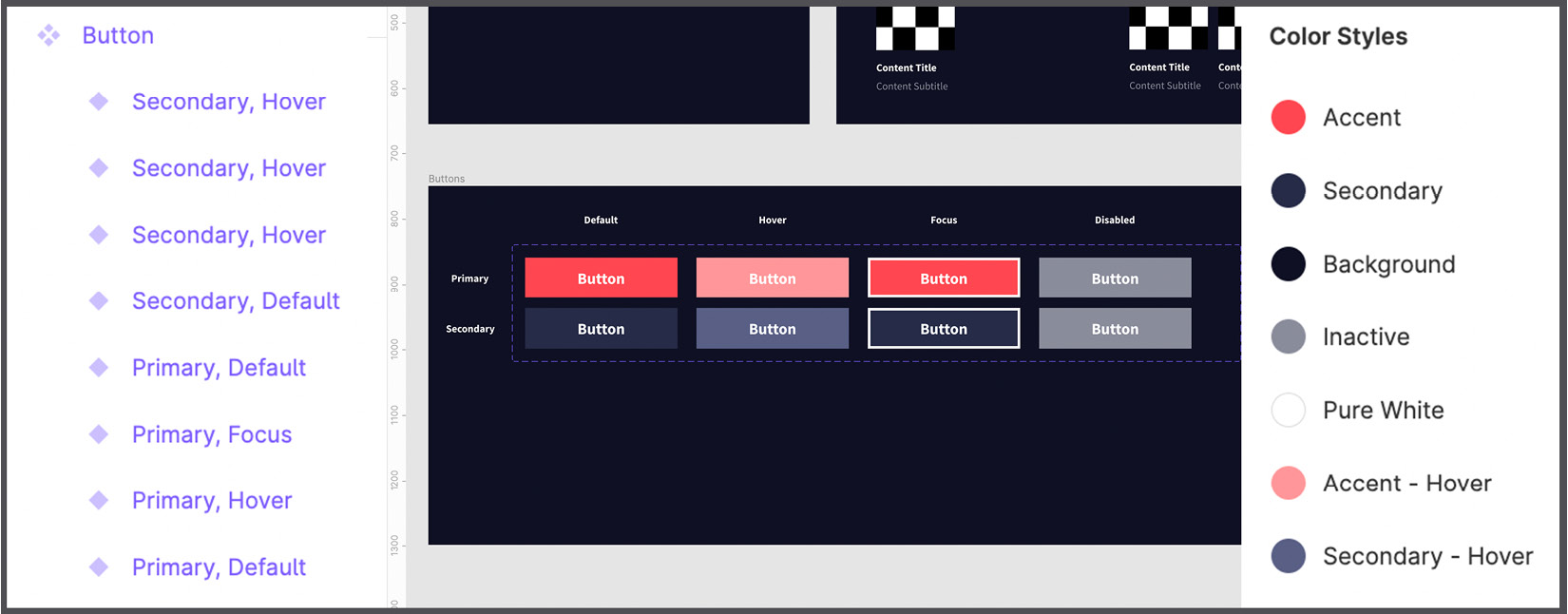Select the "Secondary, Default" variant layer name
The height and width of the screenshot is (614, 1568).
pyautogui.click(x=236, y=301)
